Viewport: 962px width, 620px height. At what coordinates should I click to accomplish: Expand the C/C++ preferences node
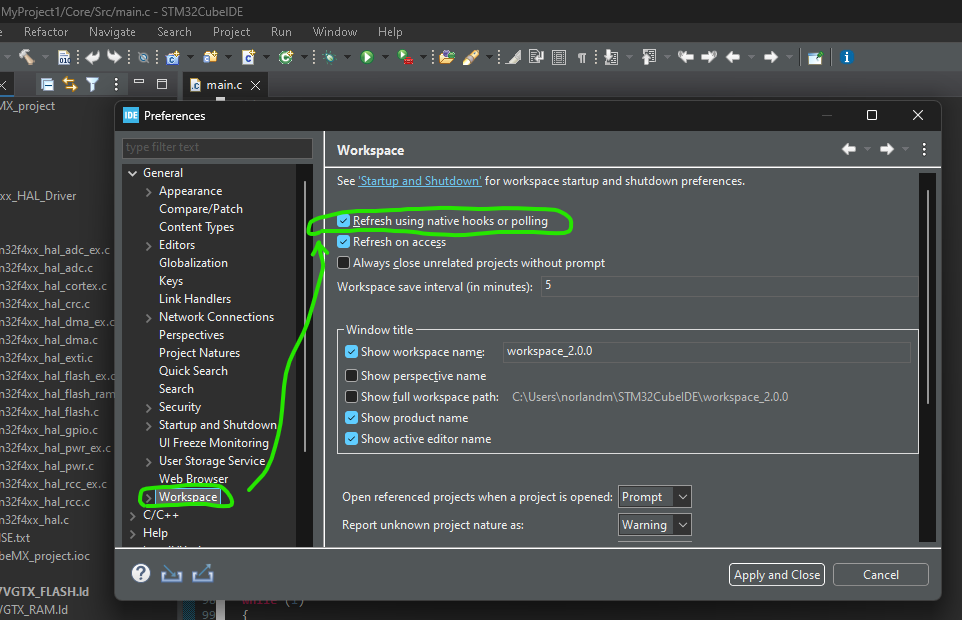tap(133, 515)
